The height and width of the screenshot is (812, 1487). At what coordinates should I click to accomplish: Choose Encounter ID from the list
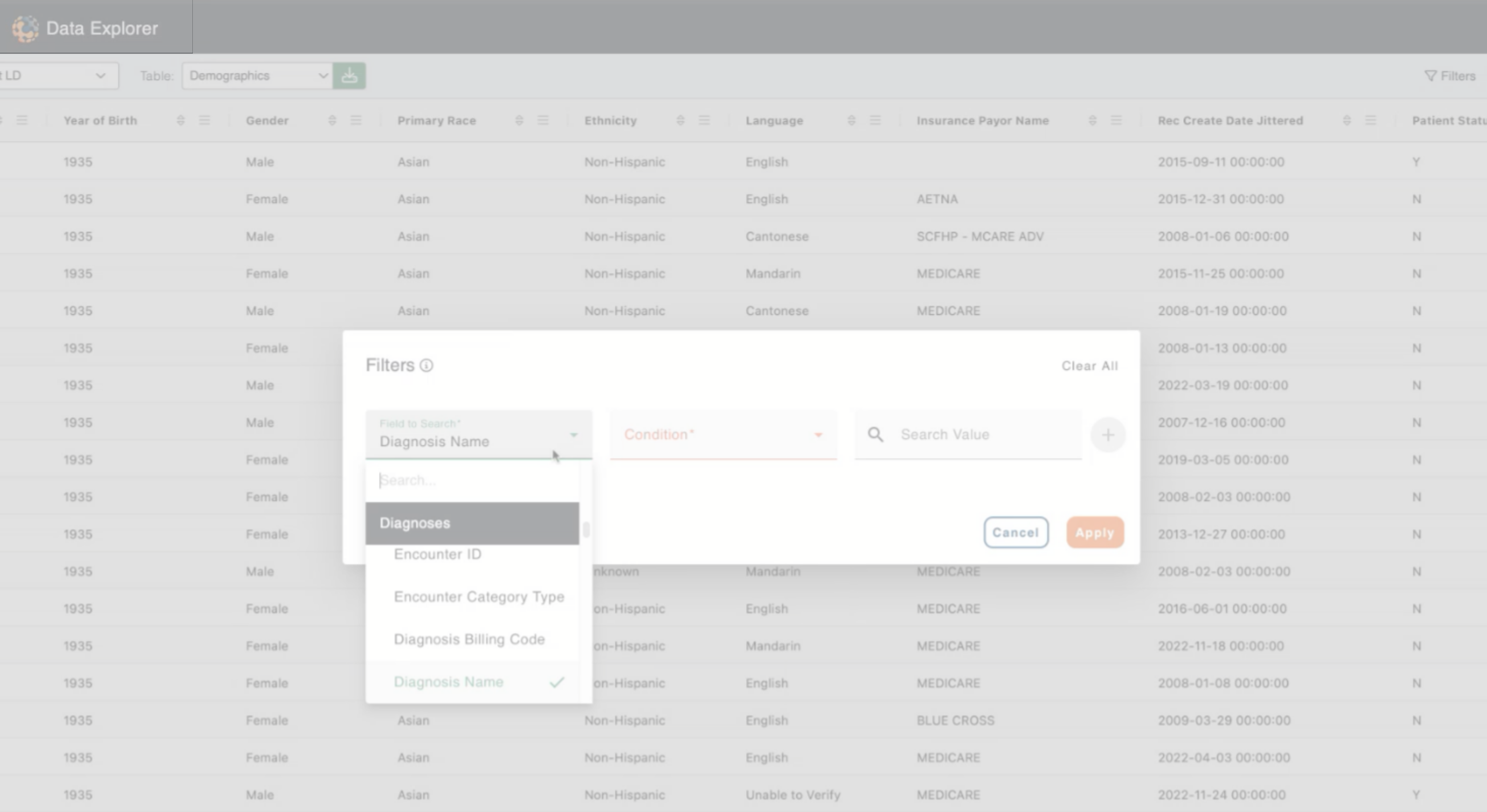tap(437, 554)
